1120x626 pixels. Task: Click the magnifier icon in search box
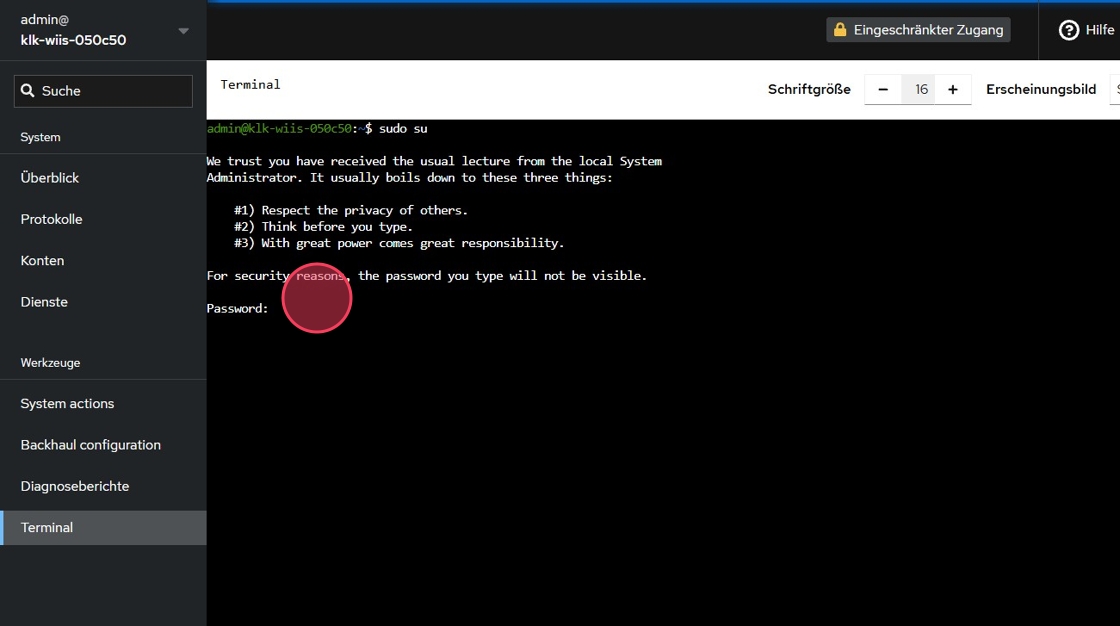[28, 91]
